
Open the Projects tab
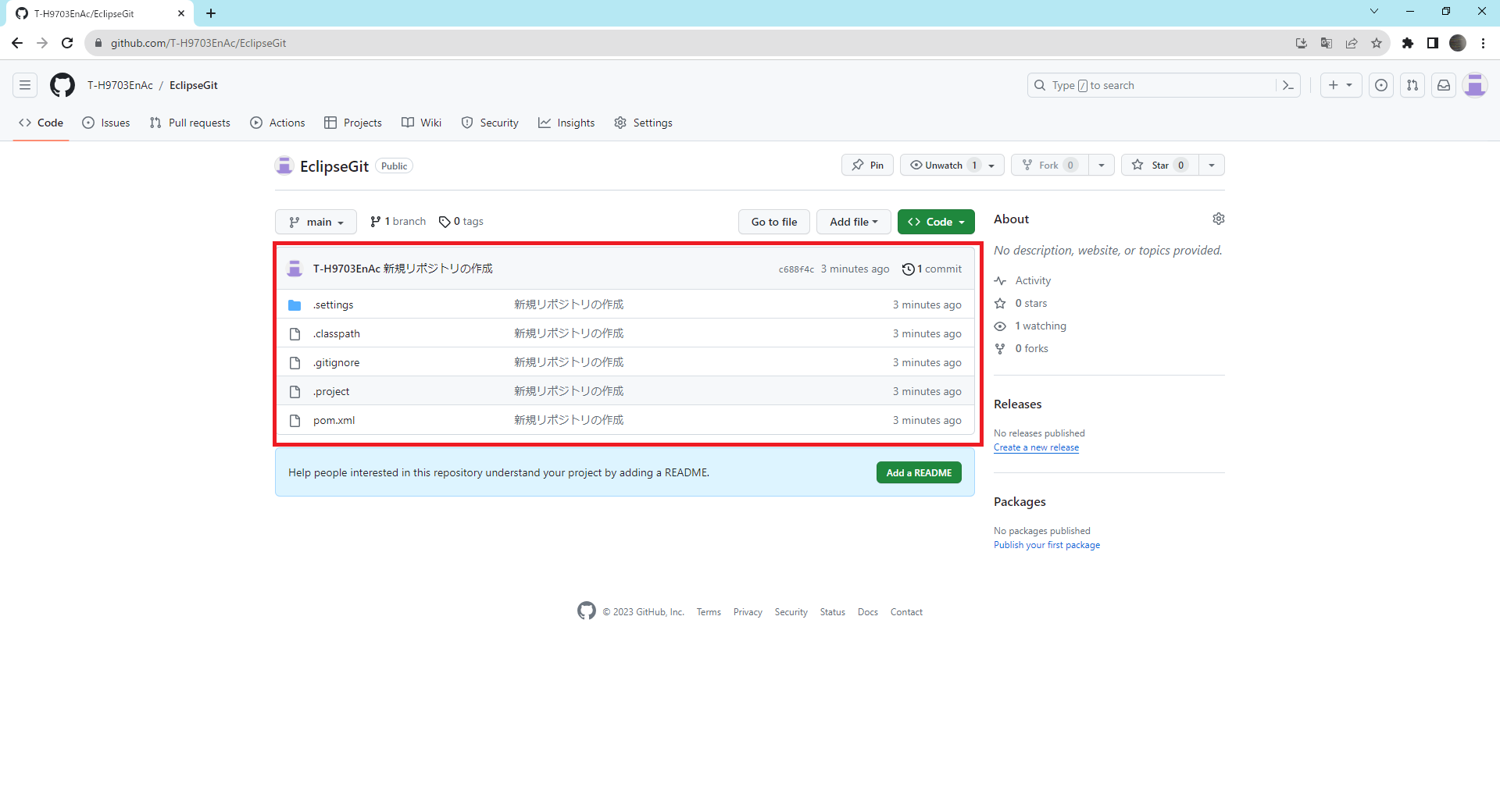tap(353, 123)
